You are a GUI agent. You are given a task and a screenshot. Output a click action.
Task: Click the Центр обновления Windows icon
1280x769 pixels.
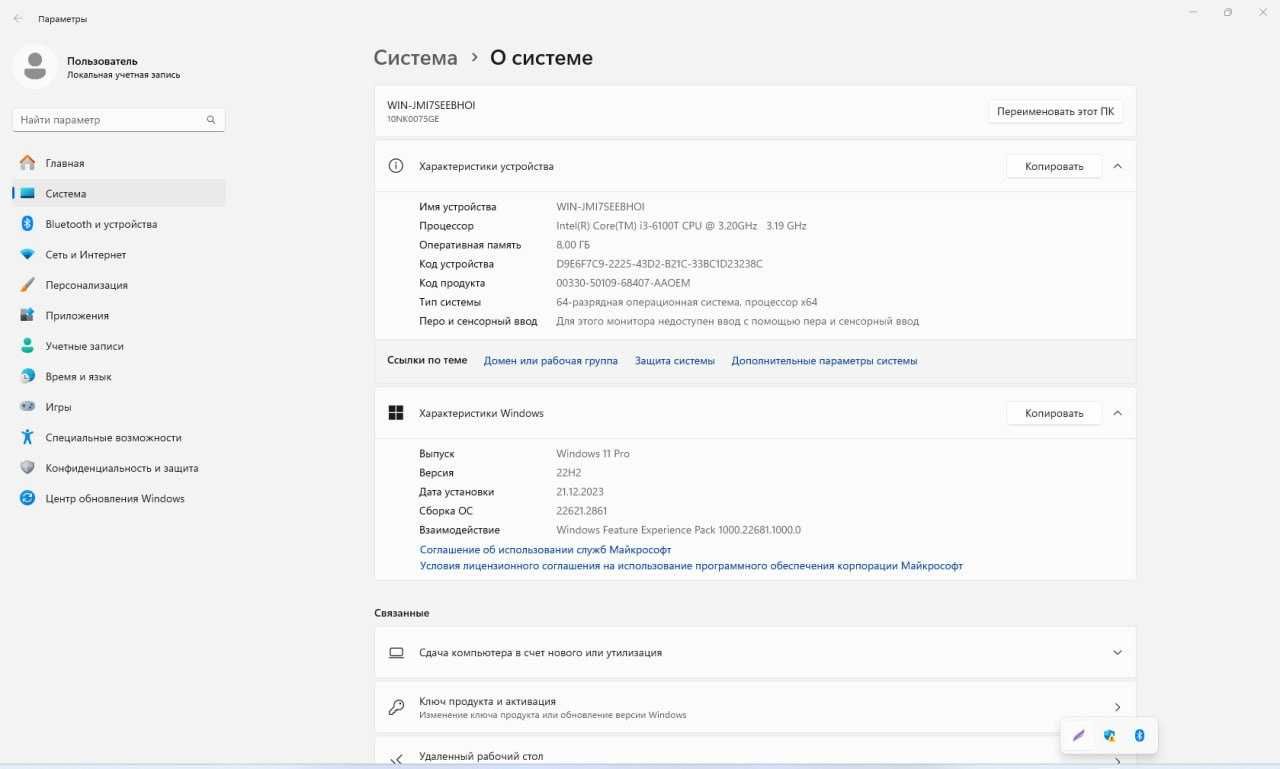(27, 498)
